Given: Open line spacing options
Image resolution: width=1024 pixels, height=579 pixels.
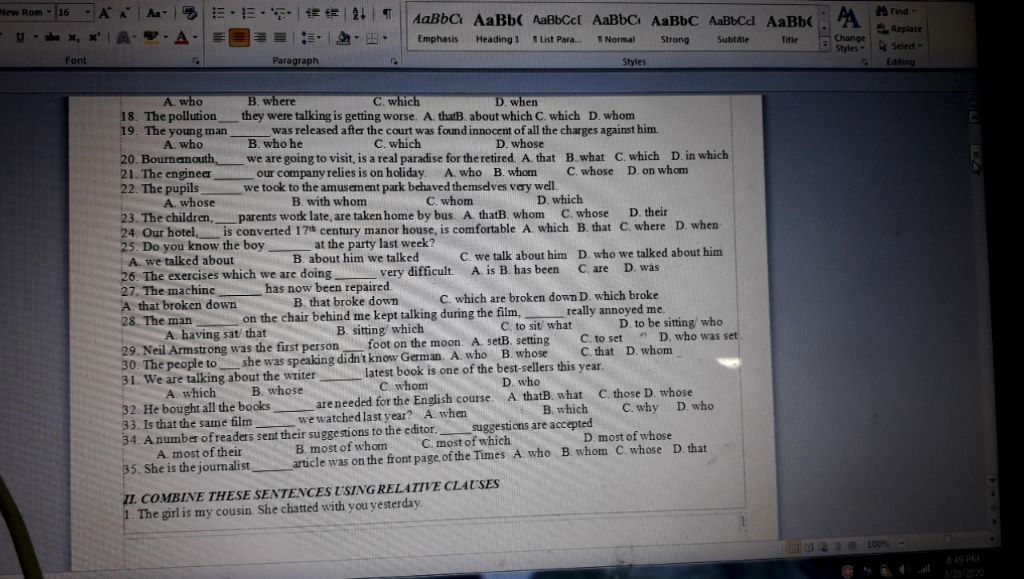Looking at the screenshot, I should (x=311, y=38).
